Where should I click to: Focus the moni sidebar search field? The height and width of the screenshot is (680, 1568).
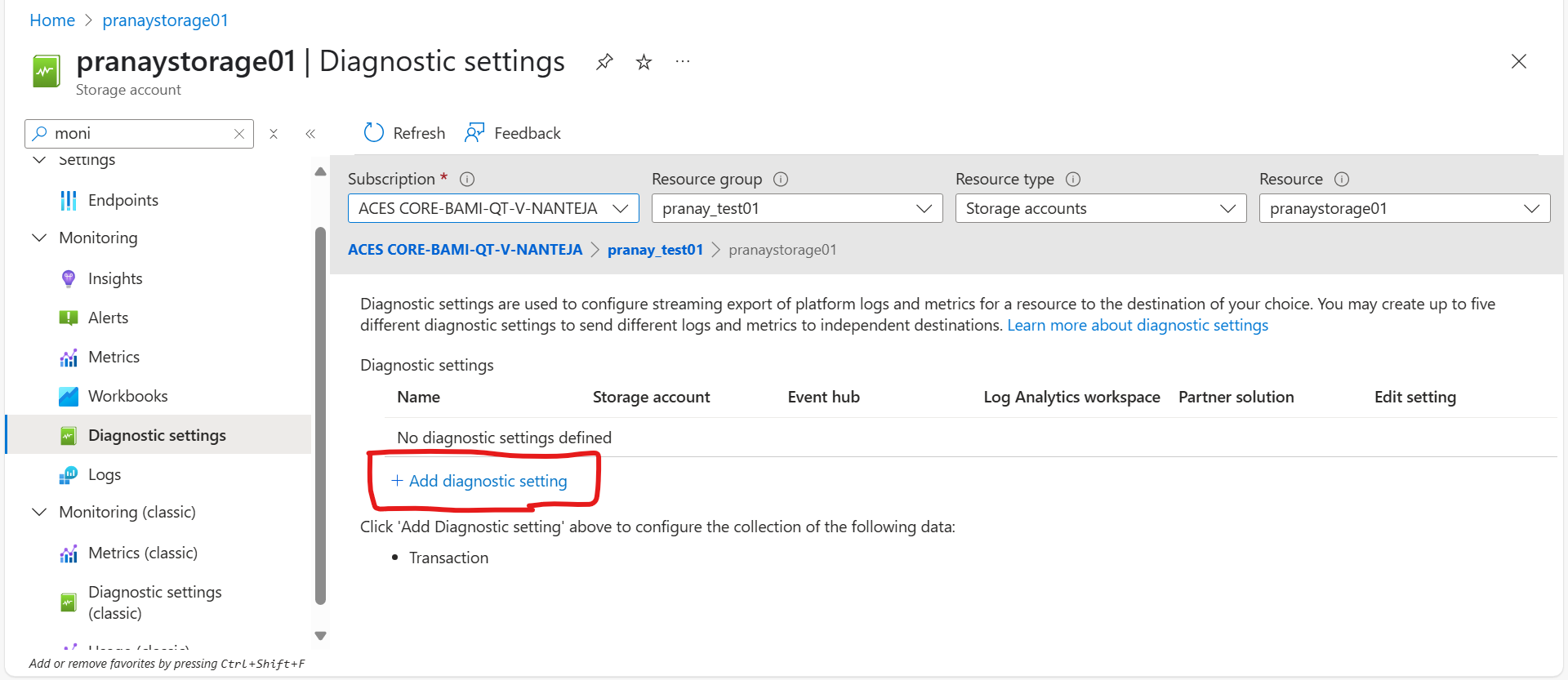click(x=139, y=134)
